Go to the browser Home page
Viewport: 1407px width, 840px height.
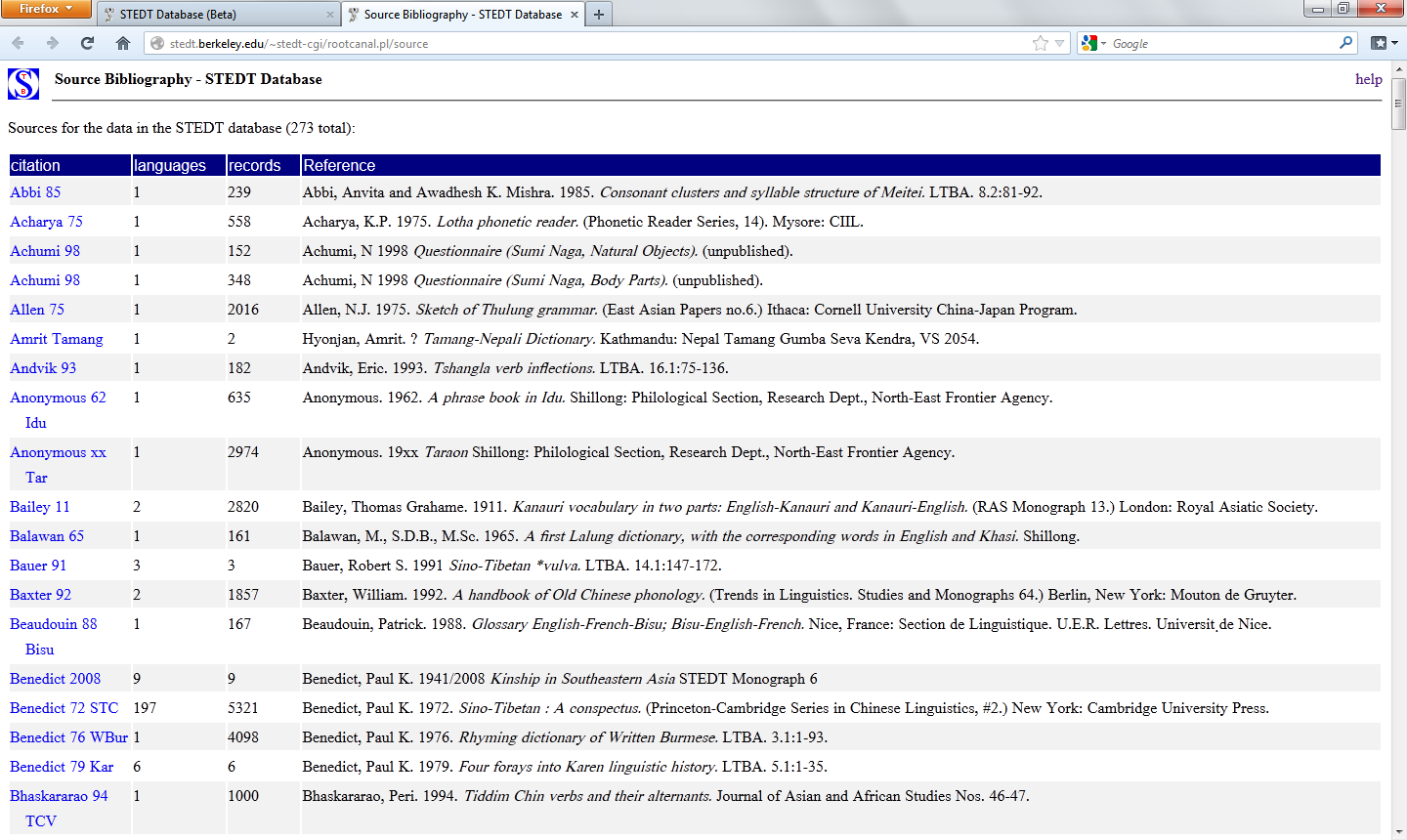click(x=123, y=43)
